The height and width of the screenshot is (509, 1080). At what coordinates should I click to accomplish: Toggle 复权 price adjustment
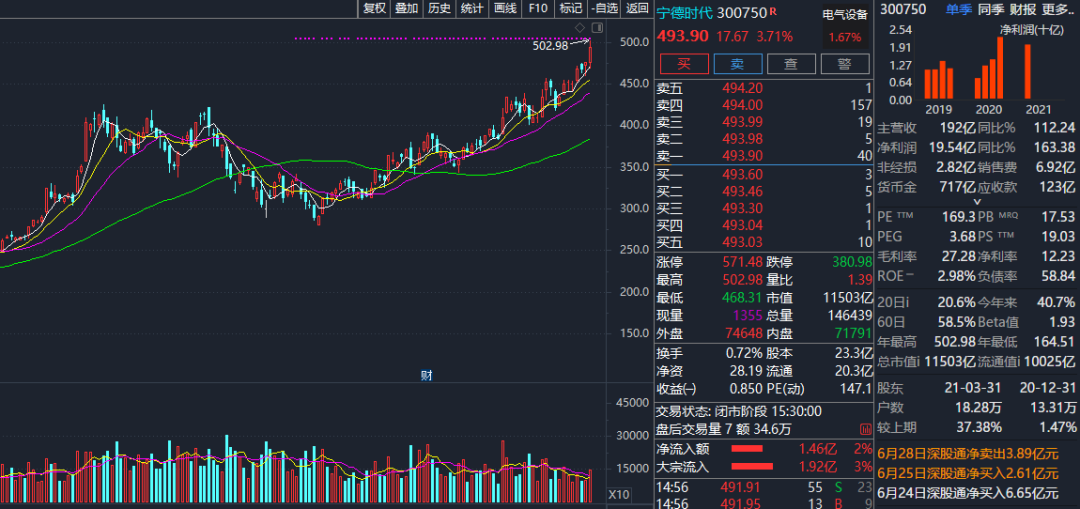374,9
